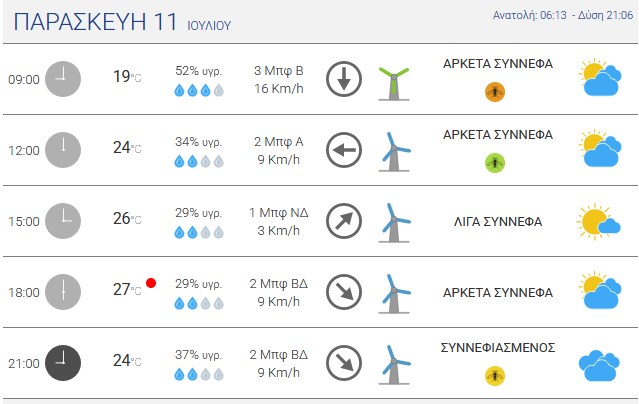Click the humidity droplets under 52% υγρ.

point(199,90)
